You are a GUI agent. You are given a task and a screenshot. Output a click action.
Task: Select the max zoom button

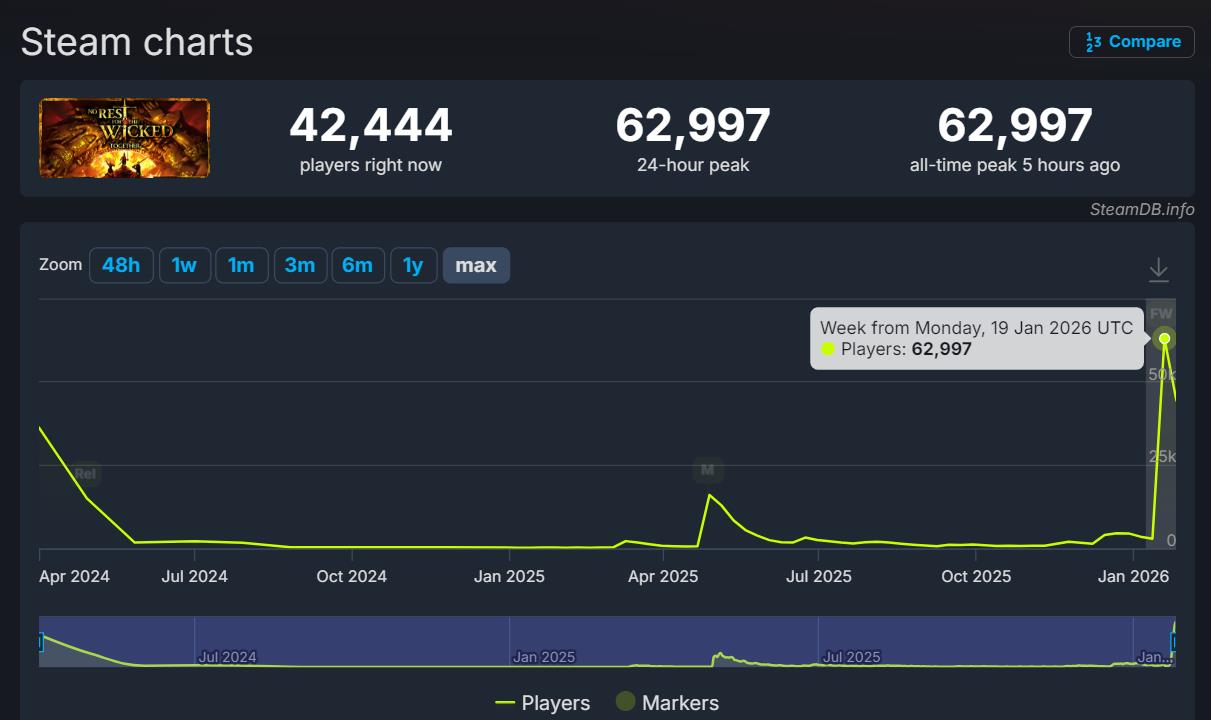pos(476,265)
